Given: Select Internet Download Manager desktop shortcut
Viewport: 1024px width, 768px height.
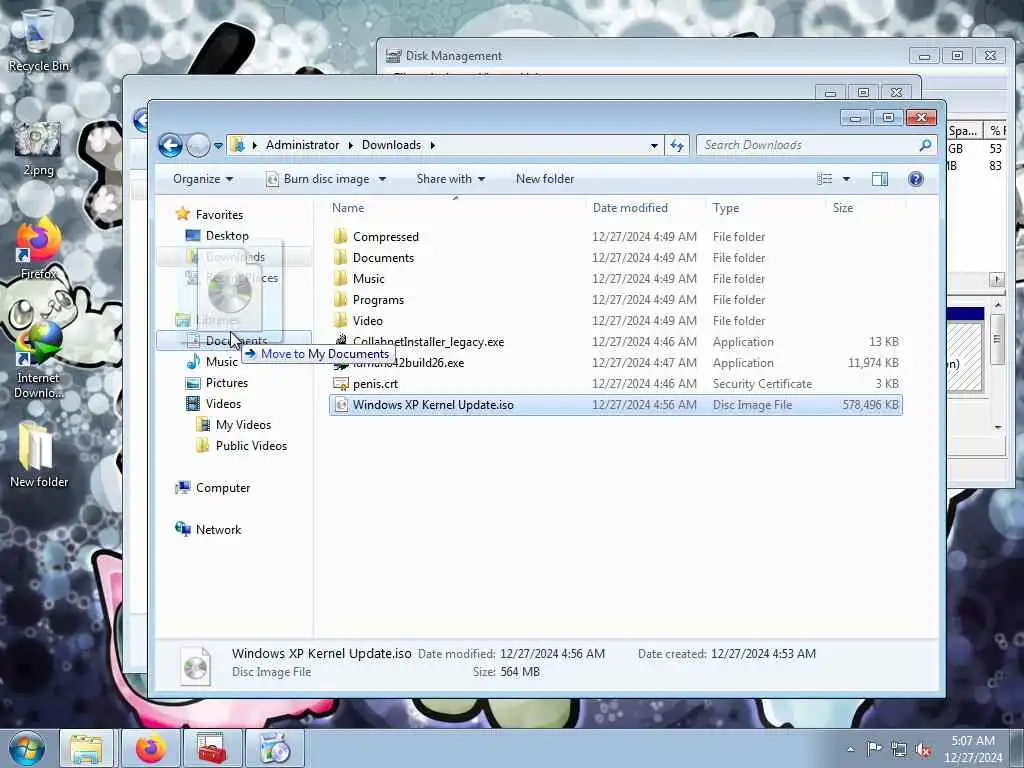Looking at the screenshot, I should [x=38, y=360].
